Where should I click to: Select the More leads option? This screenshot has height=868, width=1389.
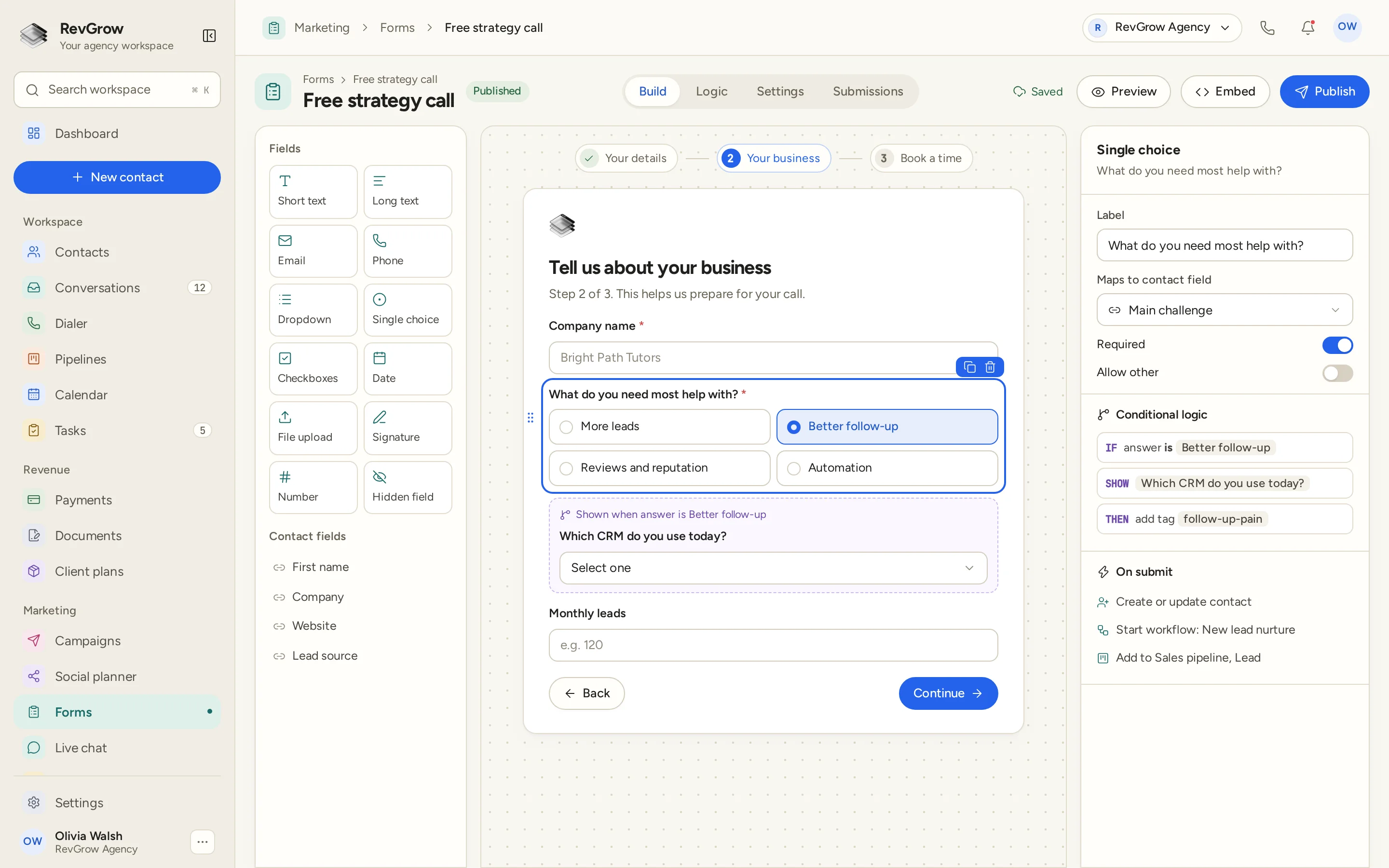[x=659, y=427]
